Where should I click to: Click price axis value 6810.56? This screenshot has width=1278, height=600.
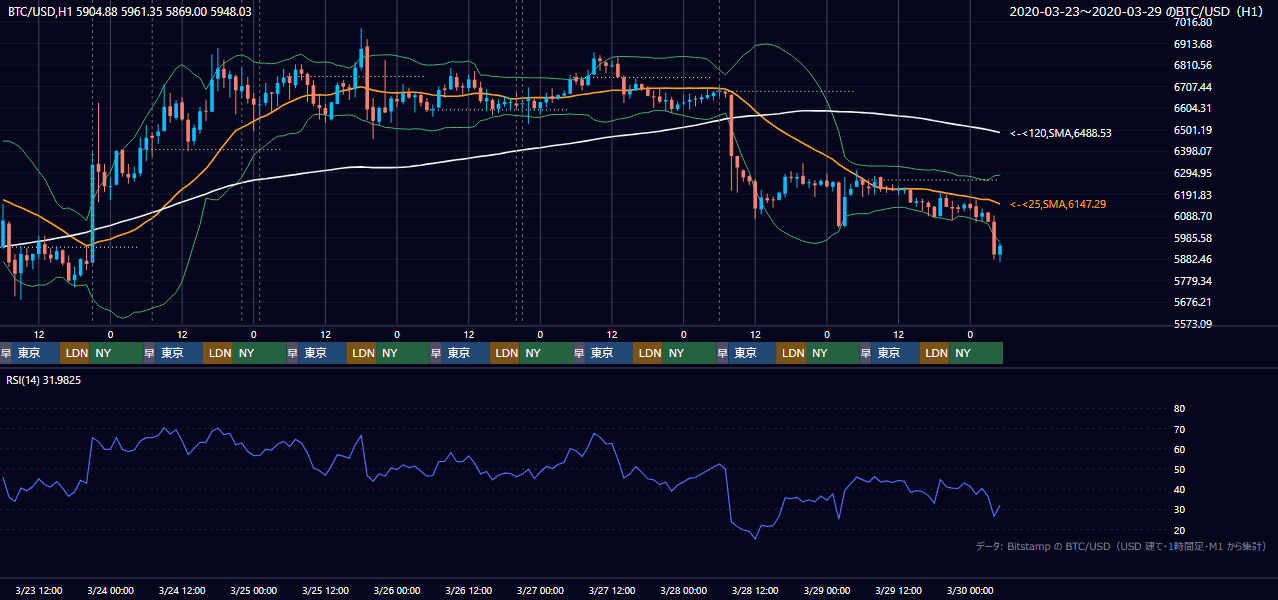tap(1193, 65)
